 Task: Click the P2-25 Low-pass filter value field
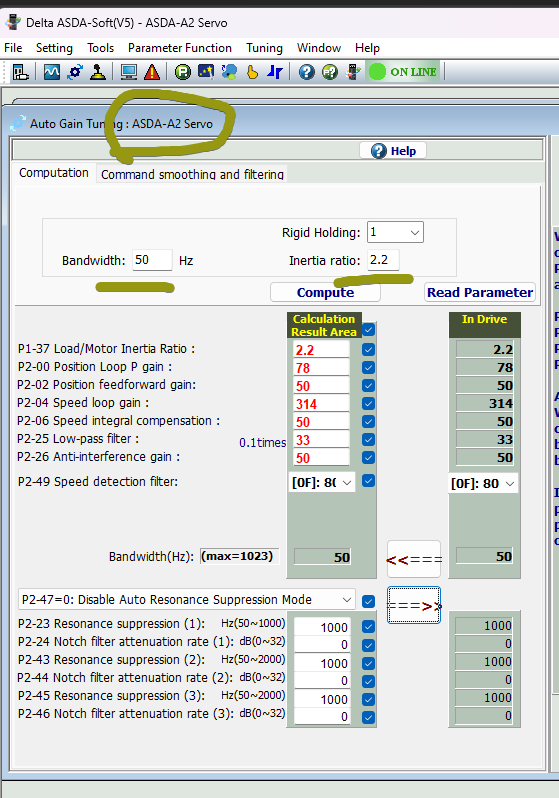click(322, 440)
